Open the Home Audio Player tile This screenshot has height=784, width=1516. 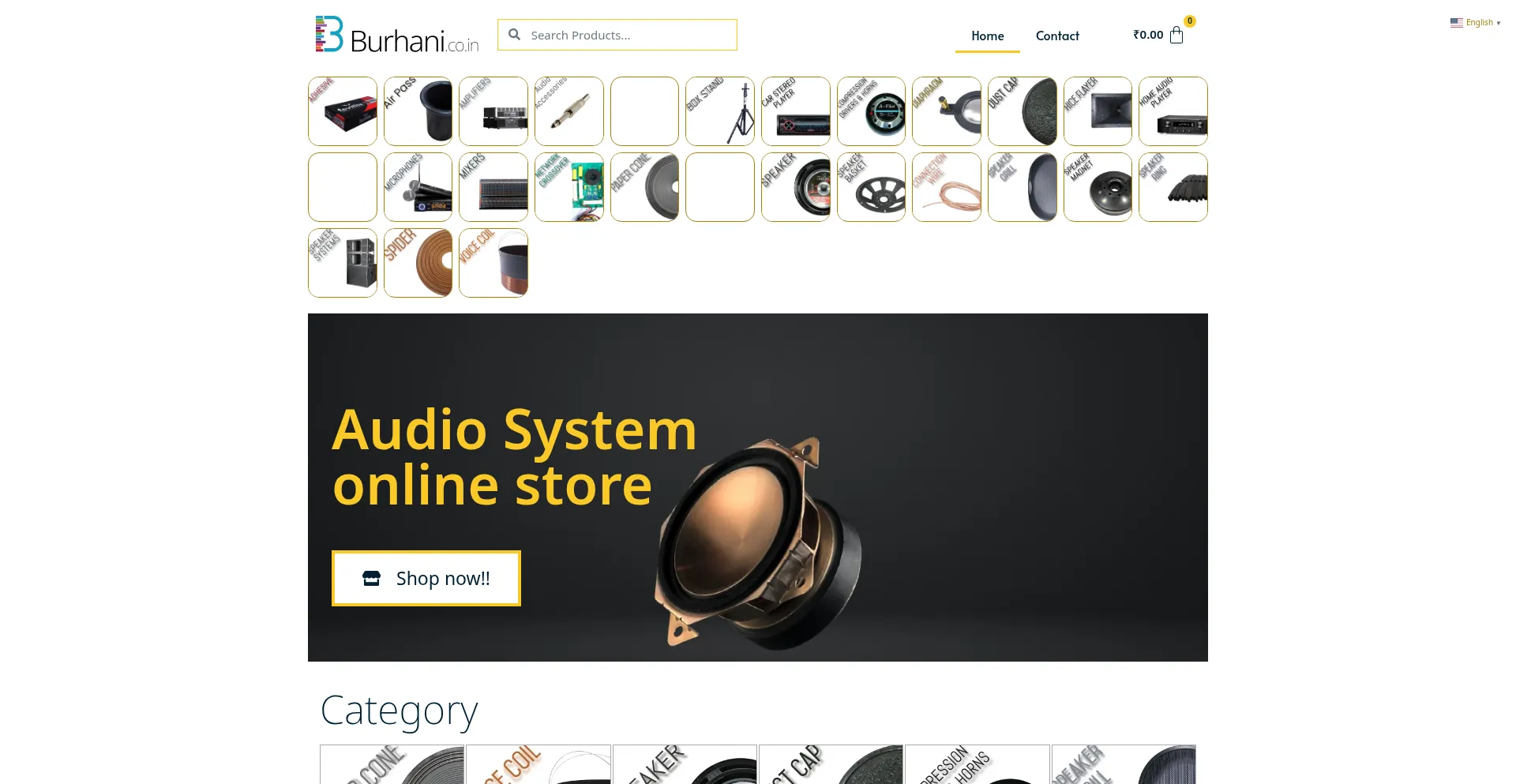click(x=1173, y=111)
